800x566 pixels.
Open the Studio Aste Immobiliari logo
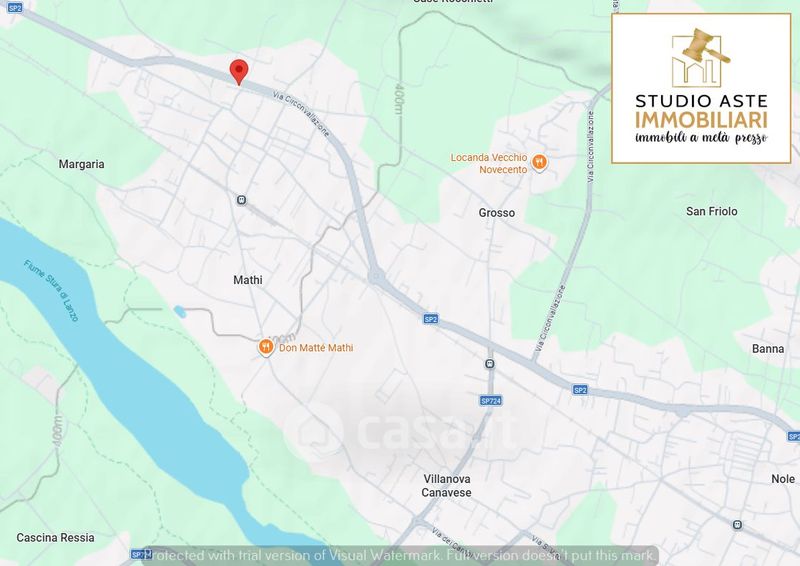(x=701, y=89)
